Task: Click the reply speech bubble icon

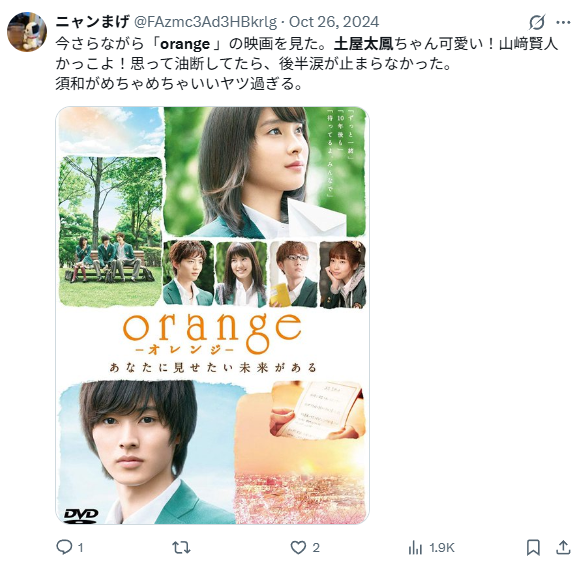Action: [x=64, y=548]
